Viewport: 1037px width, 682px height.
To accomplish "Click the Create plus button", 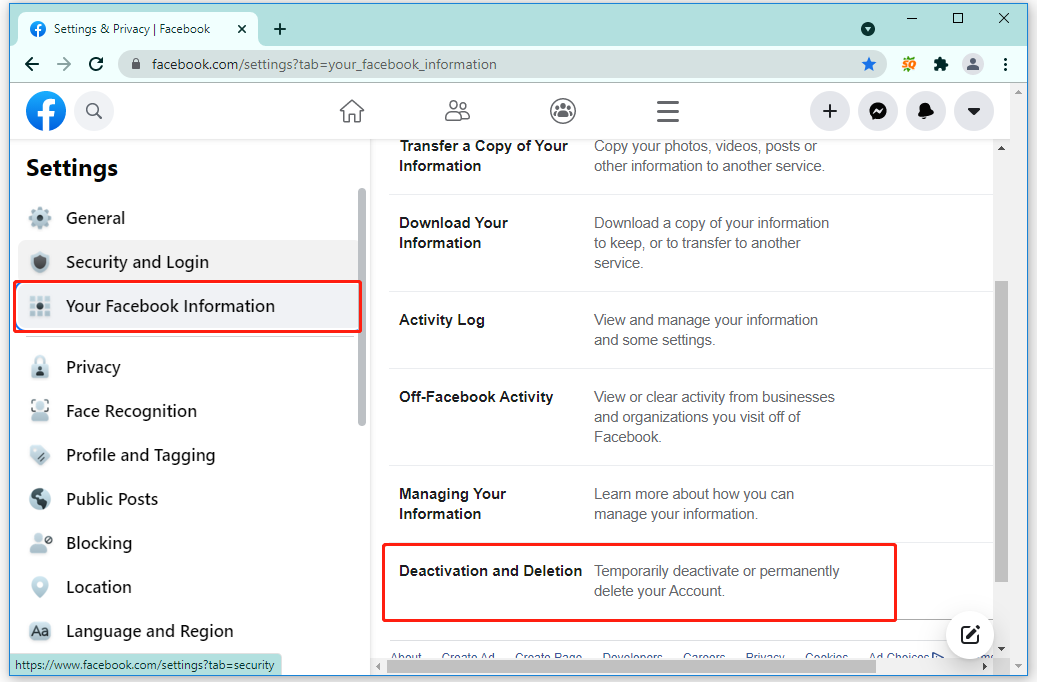I will [x=829, y=111].
